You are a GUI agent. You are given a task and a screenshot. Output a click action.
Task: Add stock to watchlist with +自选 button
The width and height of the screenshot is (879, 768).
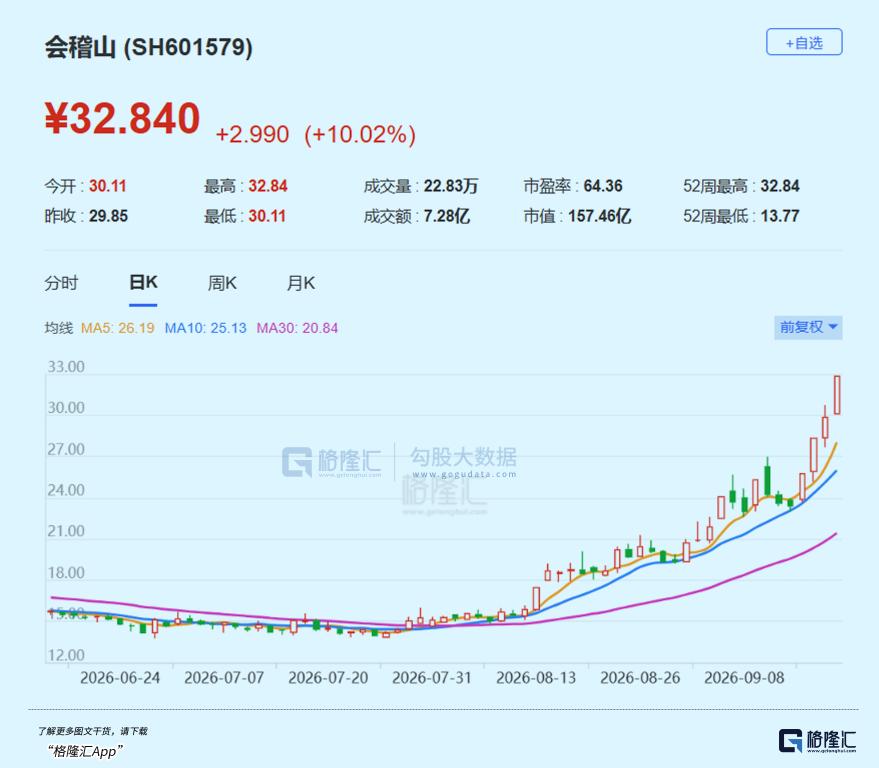pyautogui.click(x=804, y=42)
